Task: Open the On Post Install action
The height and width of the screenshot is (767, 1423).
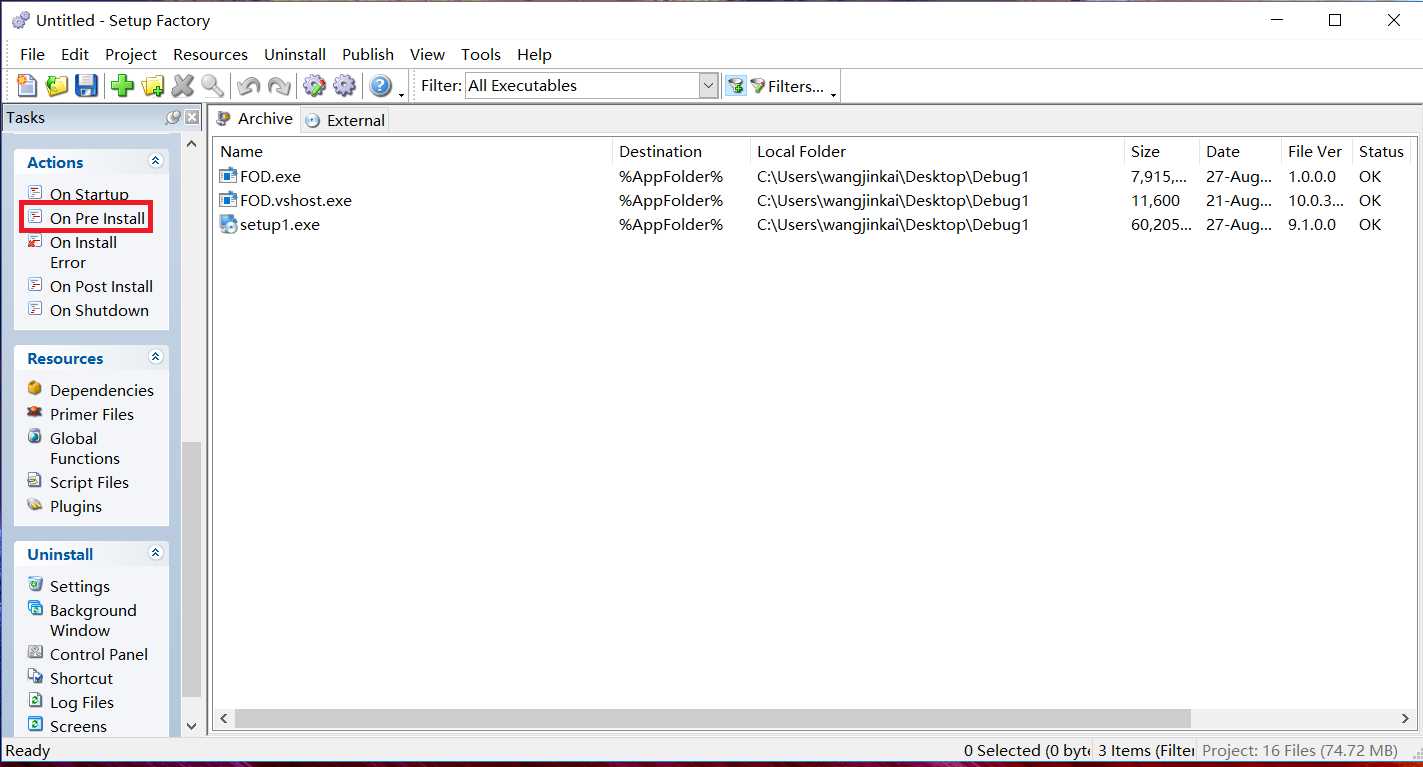Action: [x=101, y=286]
